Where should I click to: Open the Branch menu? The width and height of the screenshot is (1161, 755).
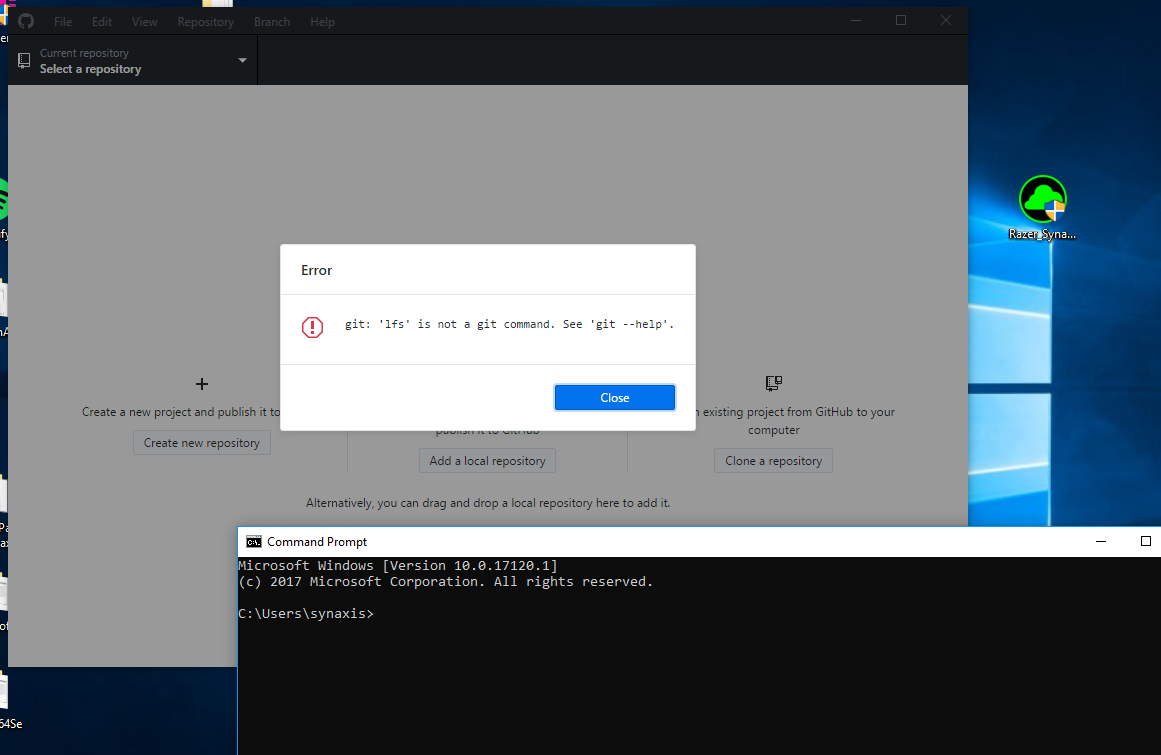click(272, 21)
